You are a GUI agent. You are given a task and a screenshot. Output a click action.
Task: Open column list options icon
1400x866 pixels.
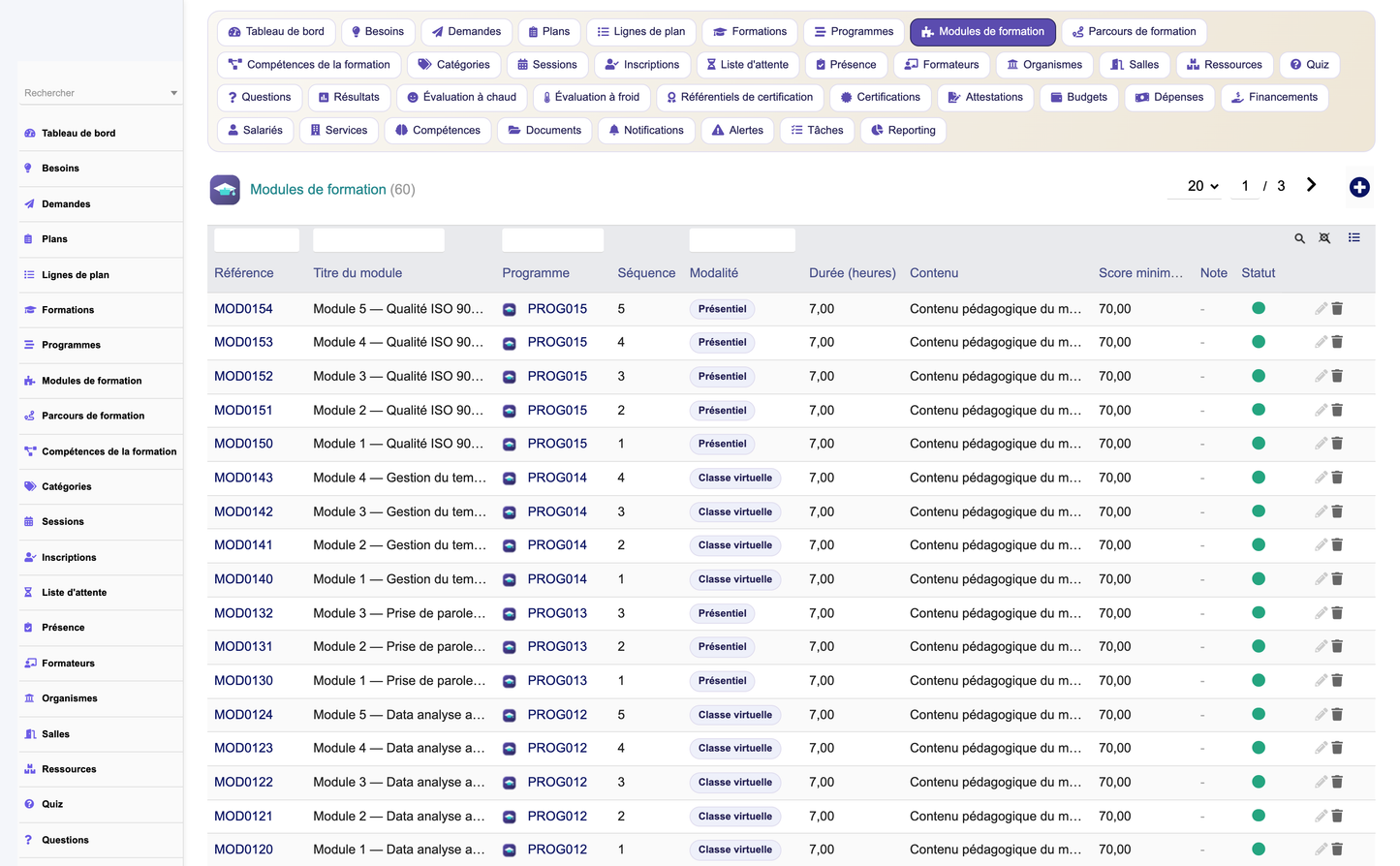click(x=1353, y=237)
